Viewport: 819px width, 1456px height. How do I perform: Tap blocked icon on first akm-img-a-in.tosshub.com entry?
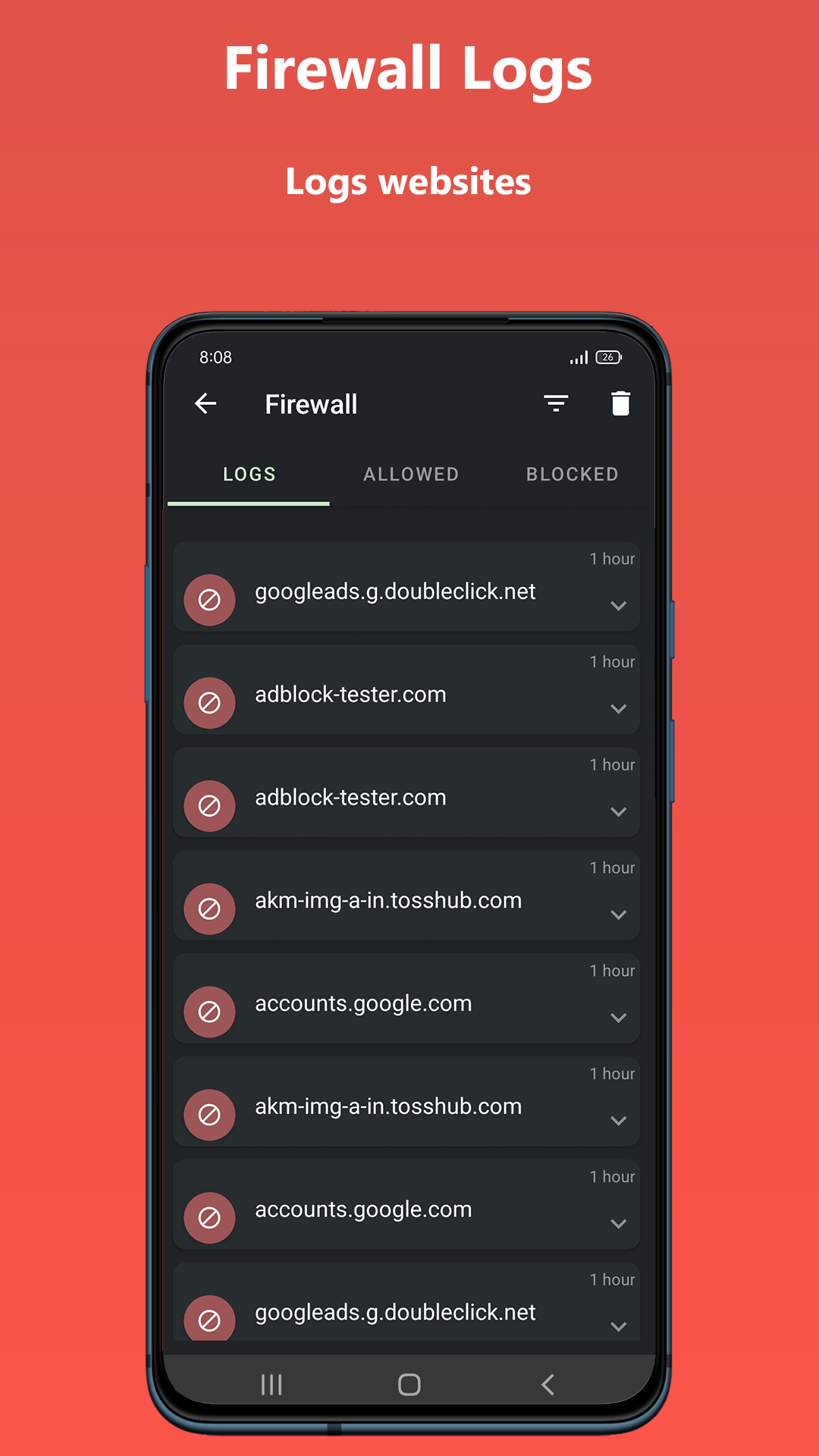coord(209,908)
